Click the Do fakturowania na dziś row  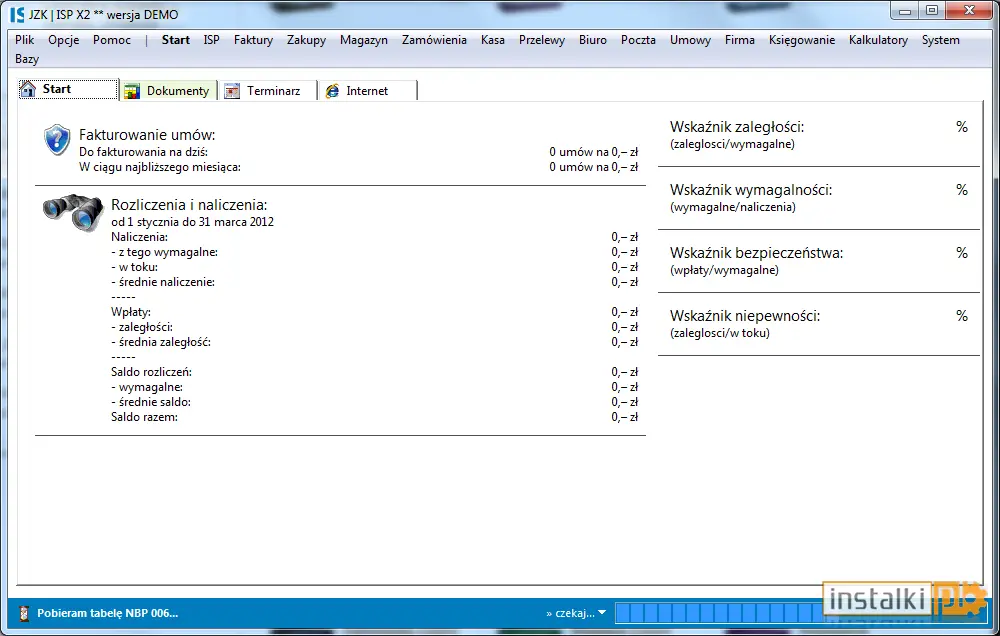click(358, 152)
